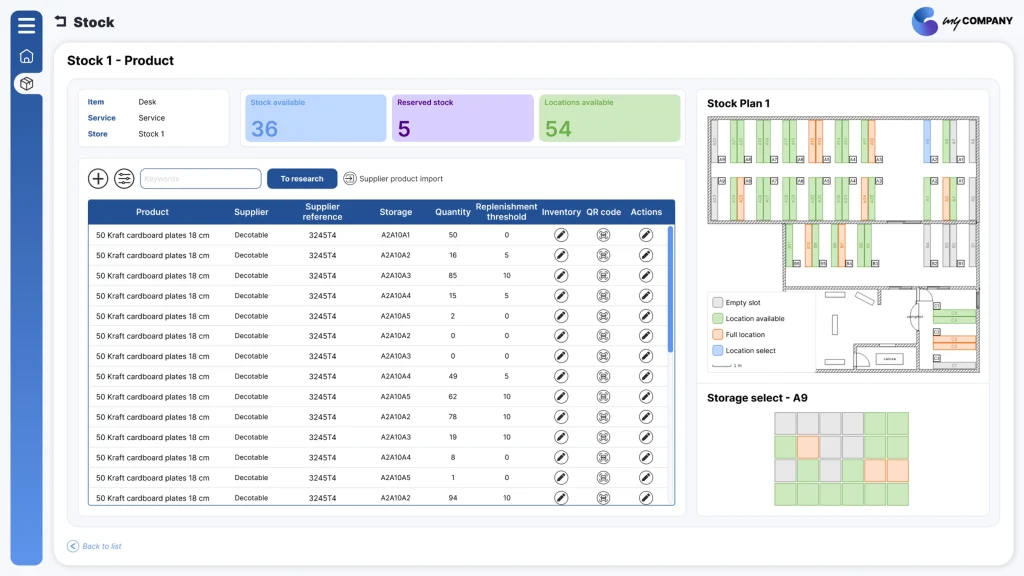The width and height of the screenshot is (1024, 576).
Task: Edit inventory for the row with quantity 19
Action: click(561, 437)
